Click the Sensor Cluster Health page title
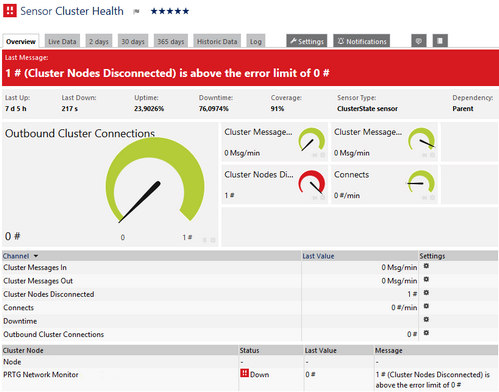The width and height of the screenshot is (499, 392). click(x=72, y=11)
